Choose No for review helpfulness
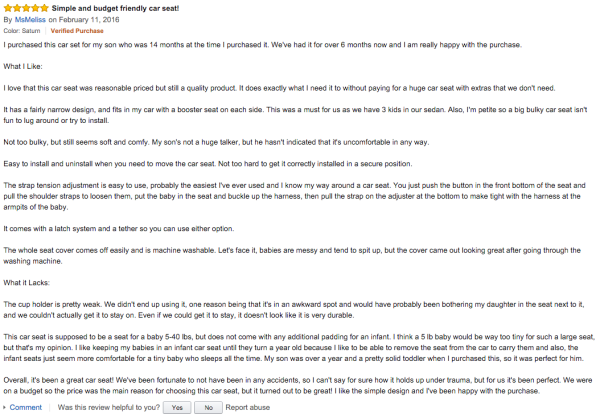Image resolution: width=600 pixels, height=419 pixels. point(208,408)
